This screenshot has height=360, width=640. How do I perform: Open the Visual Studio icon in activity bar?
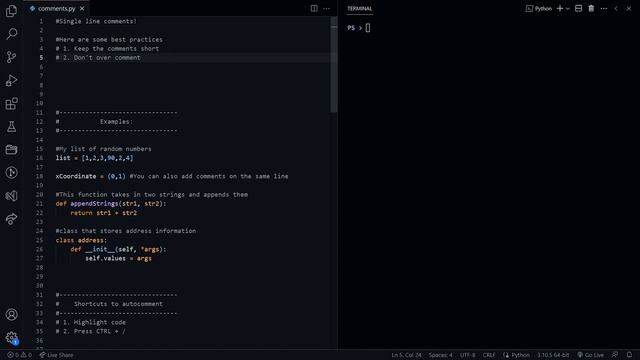point(11,196)
